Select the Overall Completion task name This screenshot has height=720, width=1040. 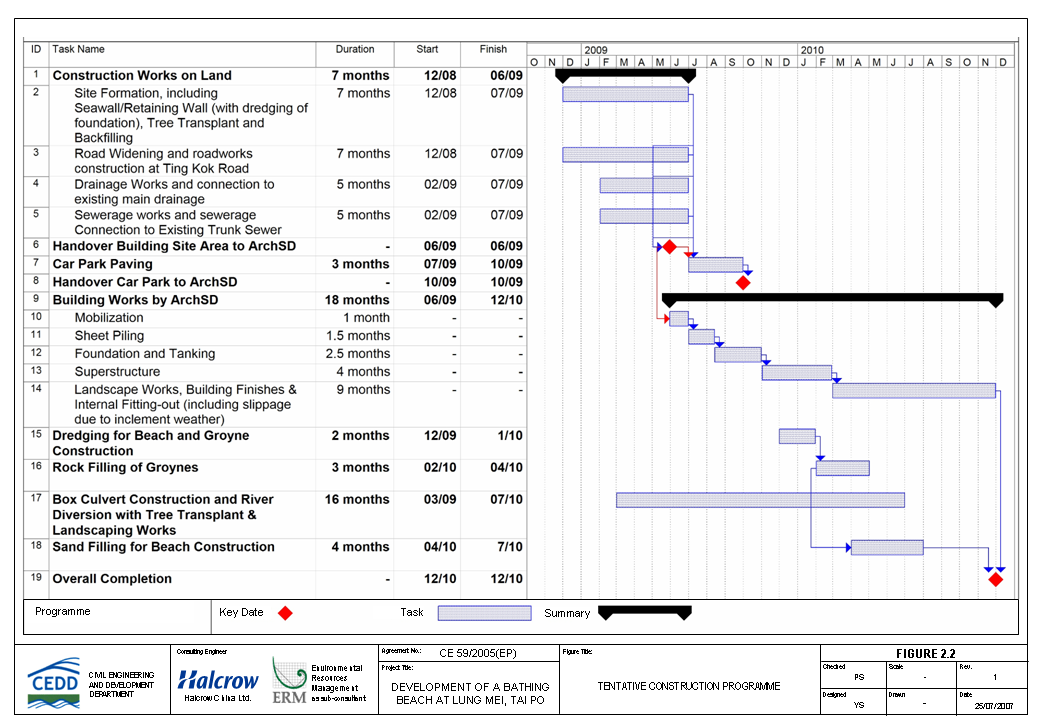(112, 579)
